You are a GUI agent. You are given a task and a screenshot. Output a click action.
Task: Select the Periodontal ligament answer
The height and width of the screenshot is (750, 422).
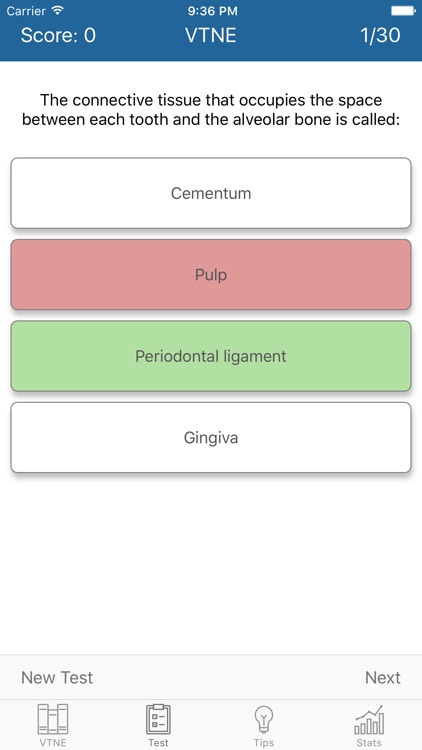coord(211,356)
